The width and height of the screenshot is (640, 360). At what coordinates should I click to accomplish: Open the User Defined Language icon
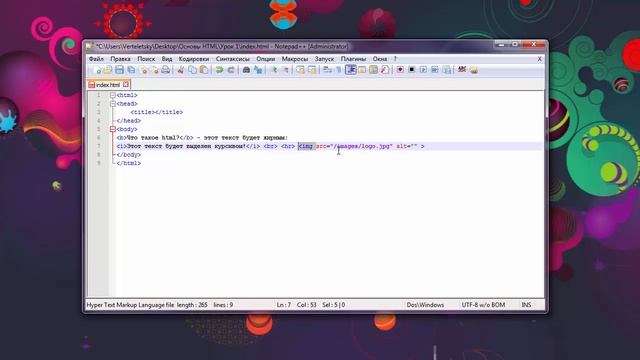pyautogui.click(x=362, y=70)
